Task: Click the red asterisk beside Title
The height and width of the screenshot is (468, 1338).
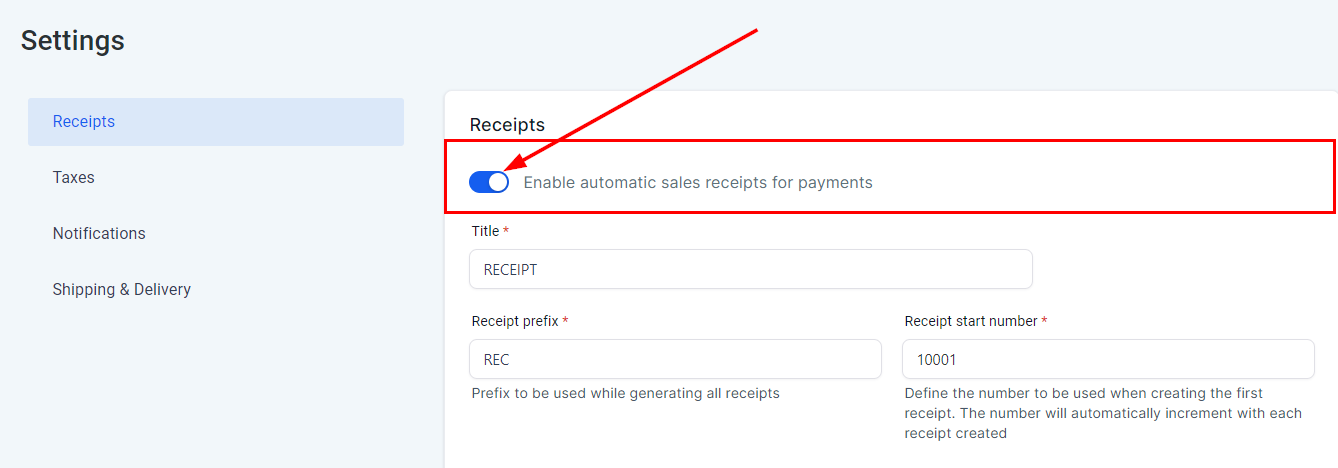Action: (x=506, y=231)
